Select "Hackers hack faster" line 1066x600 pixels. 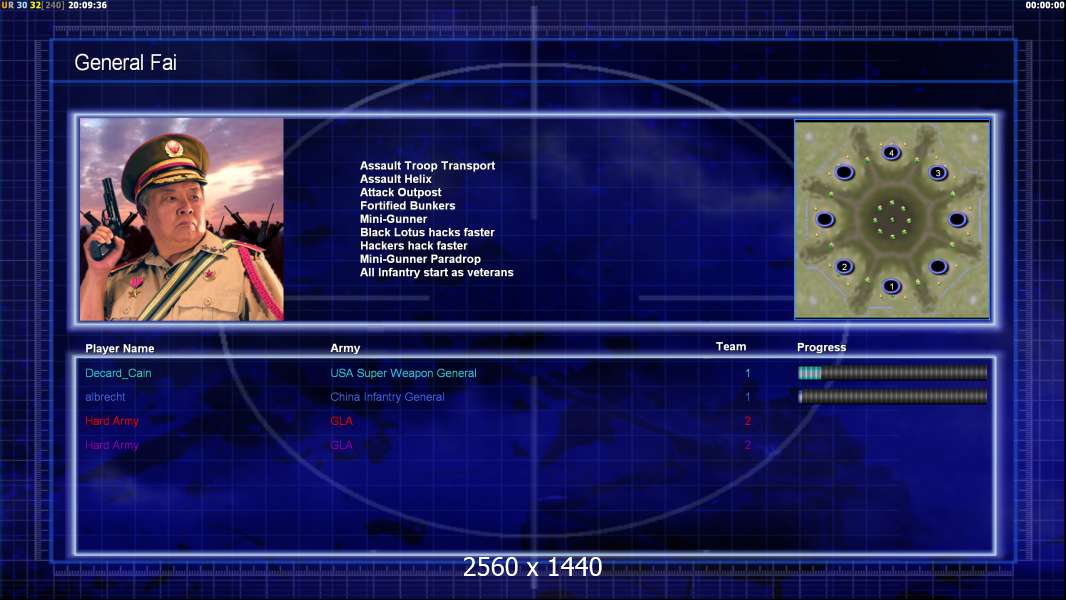(413, 245)
